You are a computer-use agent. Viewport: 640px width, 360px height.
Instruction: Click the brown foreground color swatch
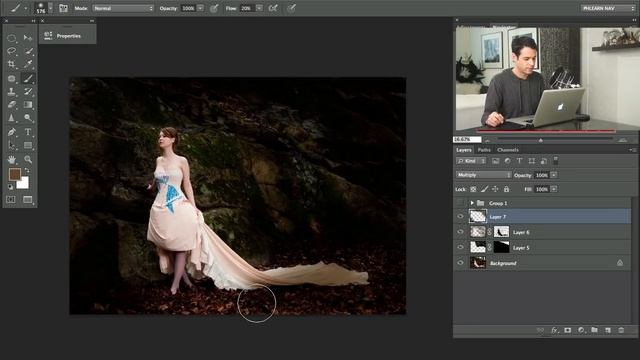pos(14,173)
